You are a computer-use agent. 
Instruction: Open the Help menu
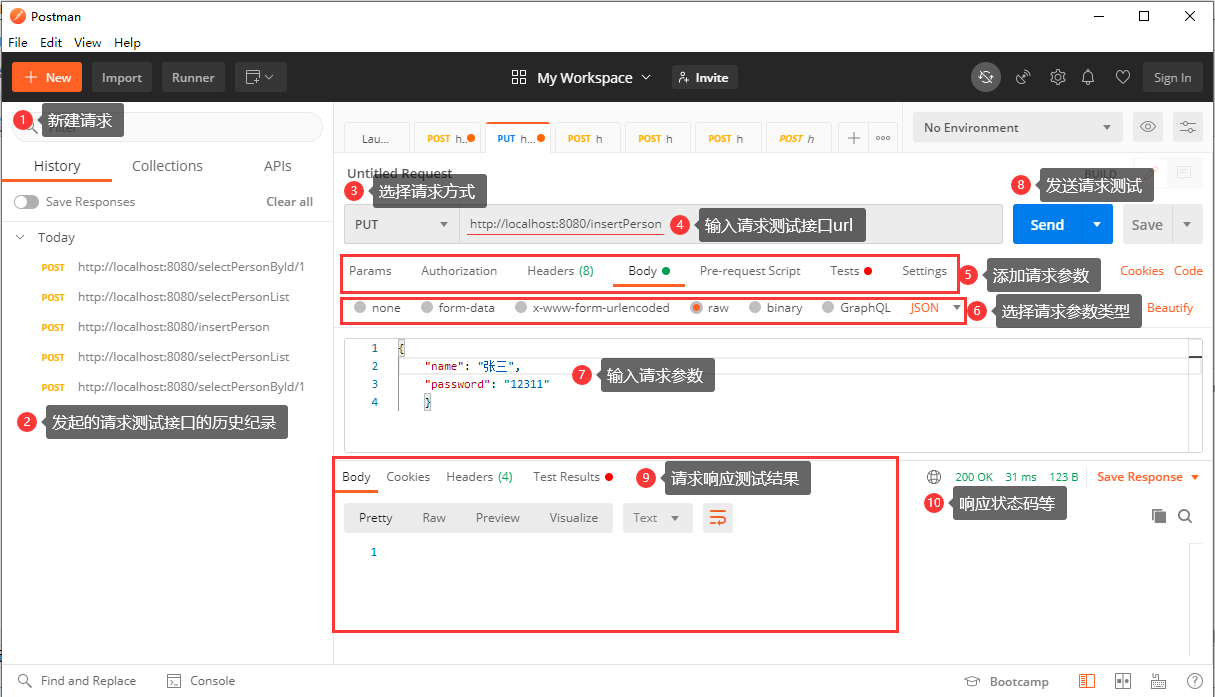pos(127,43)
